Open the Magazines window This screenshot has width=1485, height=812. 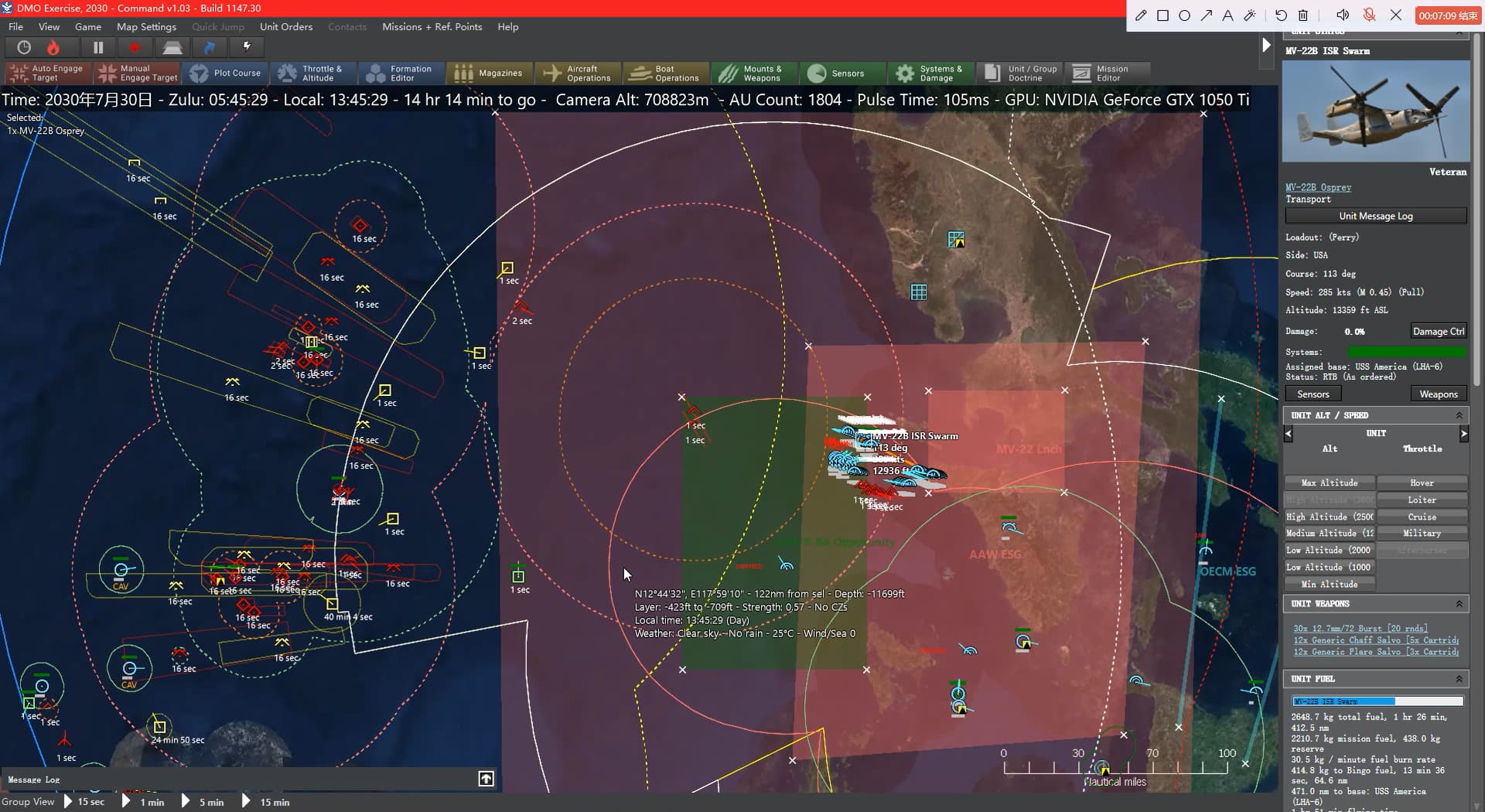(490, 73)
